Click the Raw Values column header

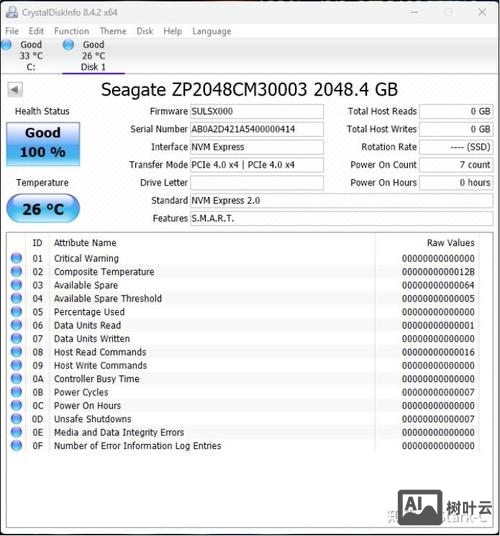(x=451, y=243)
